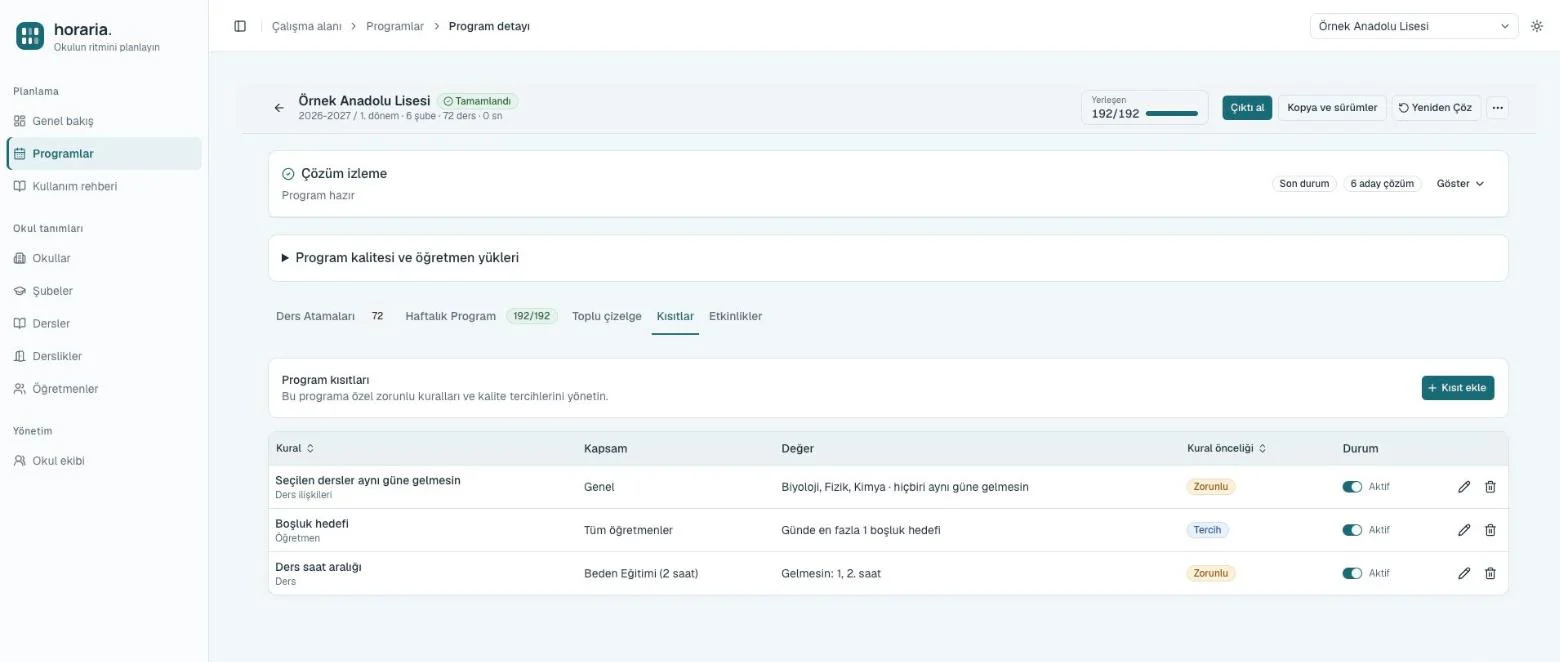This screenshot has height=662, width=1560.
Task: Click the horaria logo icon
Action: click(30, 36)
